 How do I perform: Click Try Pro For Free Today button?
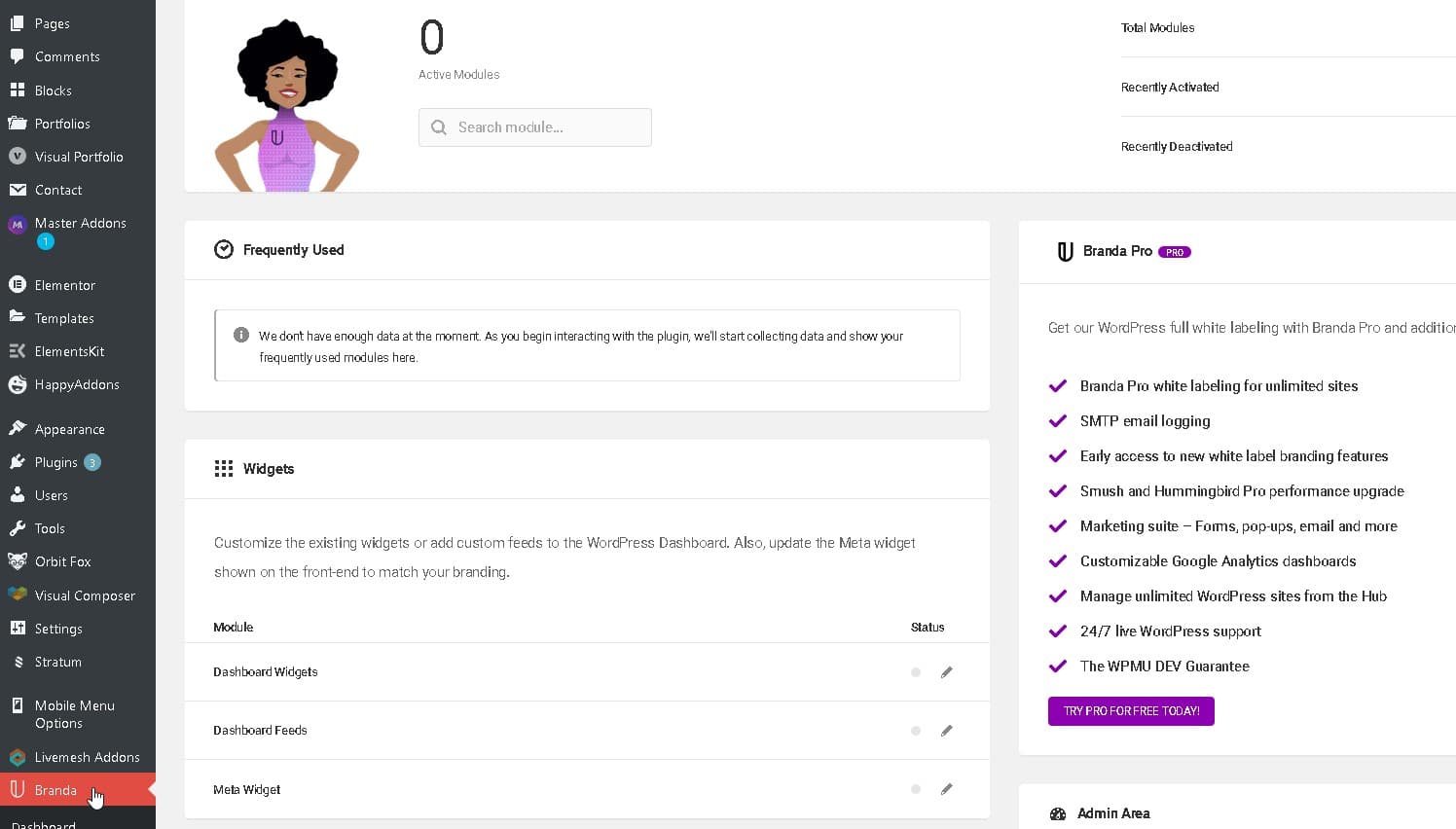(x=1131, y=711)
